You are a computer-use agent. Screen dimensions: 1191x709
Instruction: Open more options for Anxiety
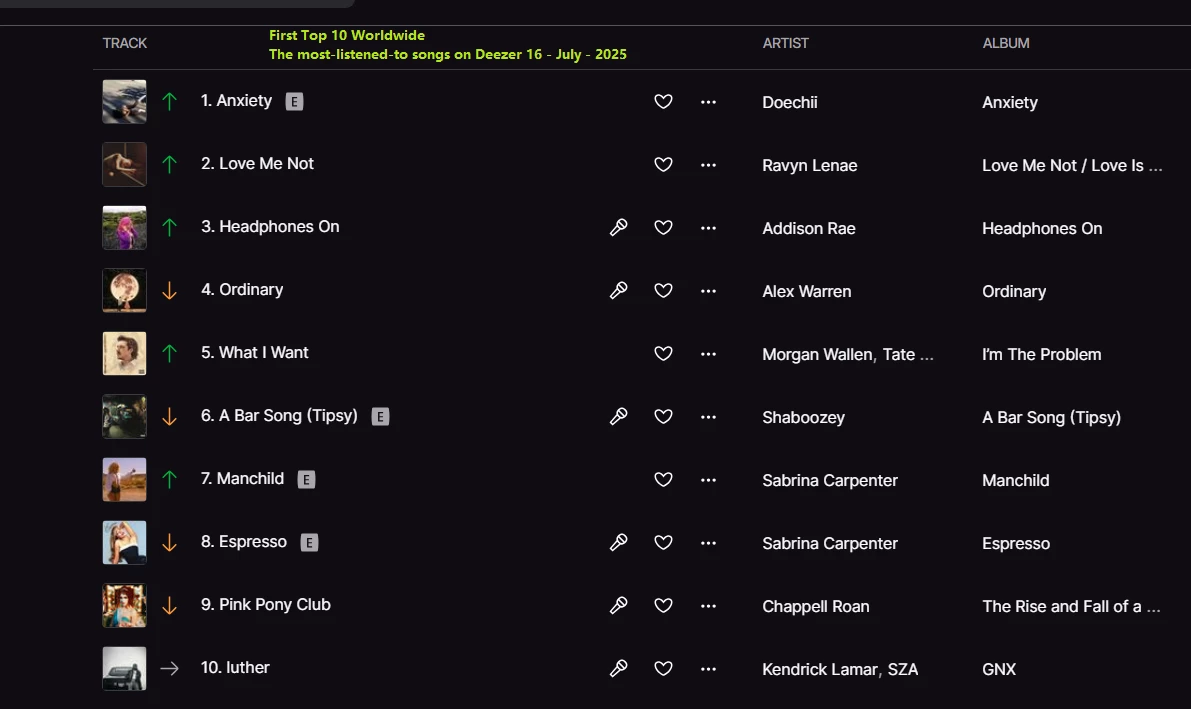(709, 102)
